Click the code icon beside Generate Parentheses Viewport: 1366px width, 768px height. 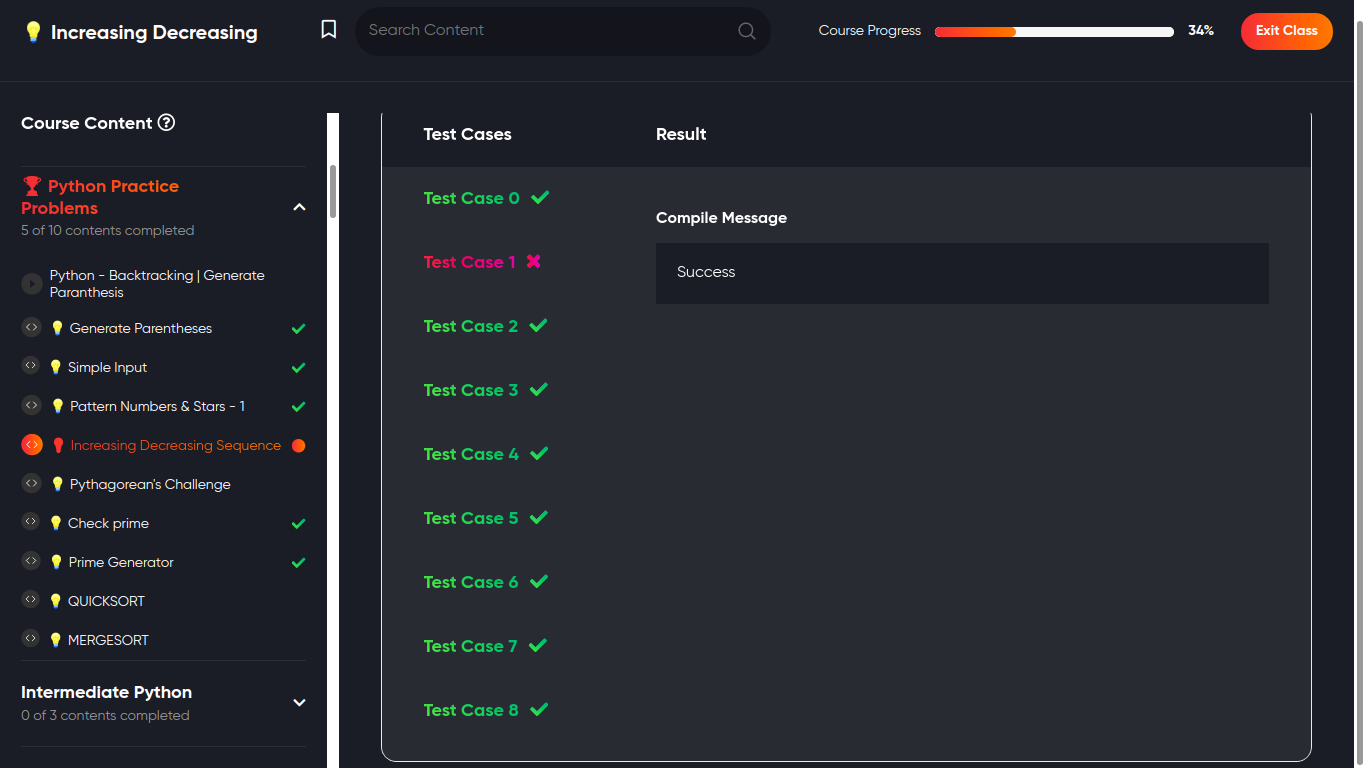(x=32, y=327)
